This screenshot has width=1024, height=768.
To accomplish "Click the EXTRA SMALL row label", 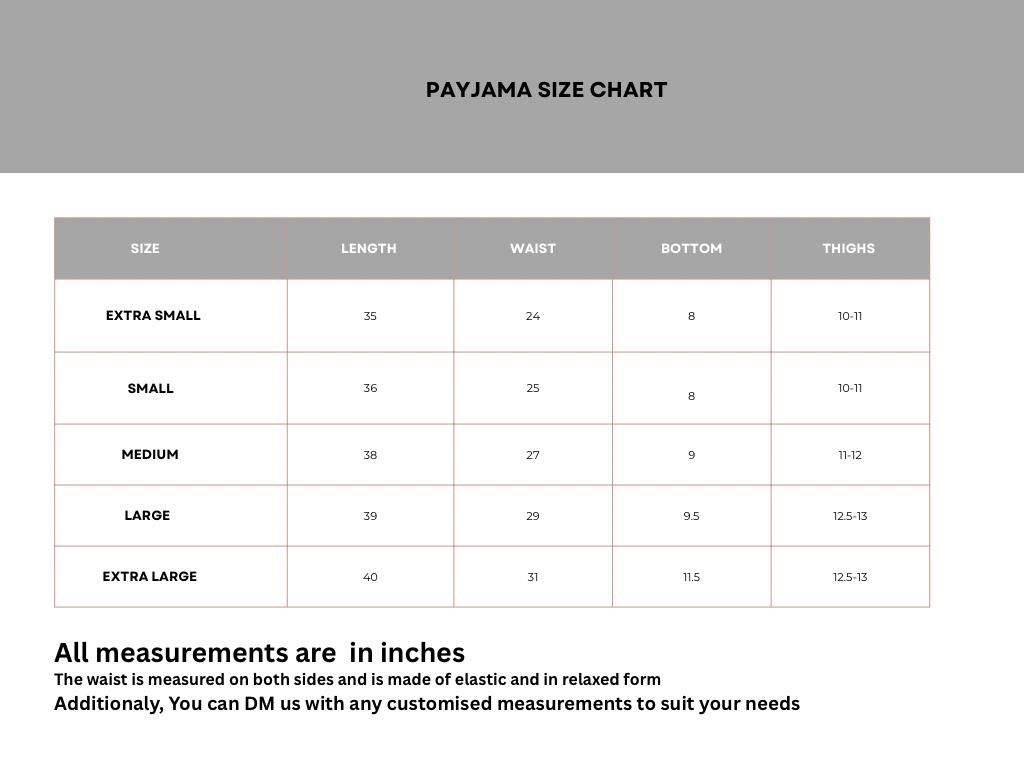I will (x=153, y=315).
